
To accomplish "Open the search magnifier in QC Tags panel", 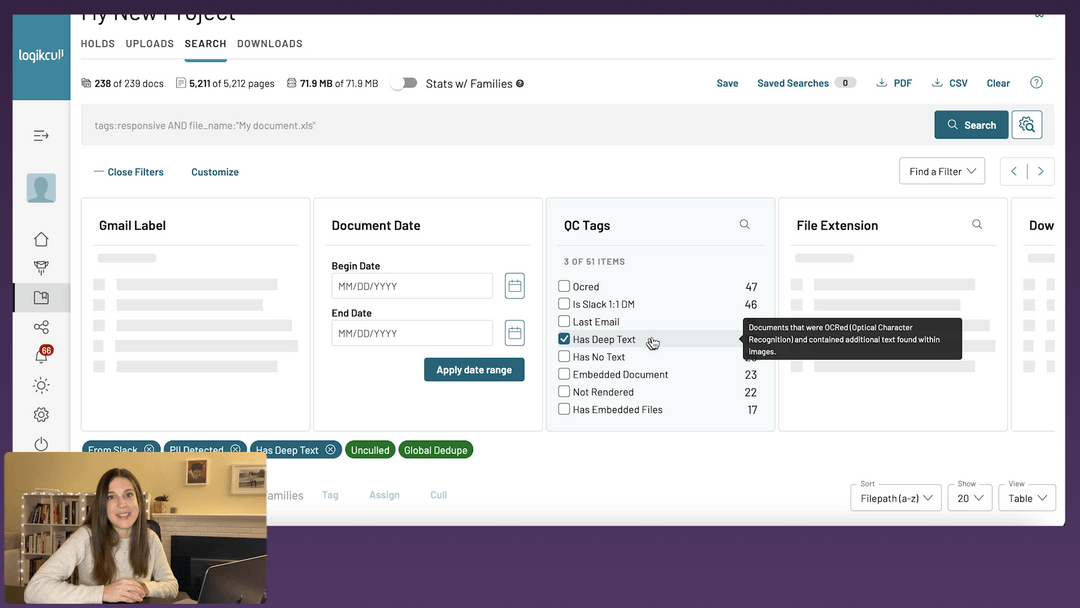I will (x=744, y=224).
